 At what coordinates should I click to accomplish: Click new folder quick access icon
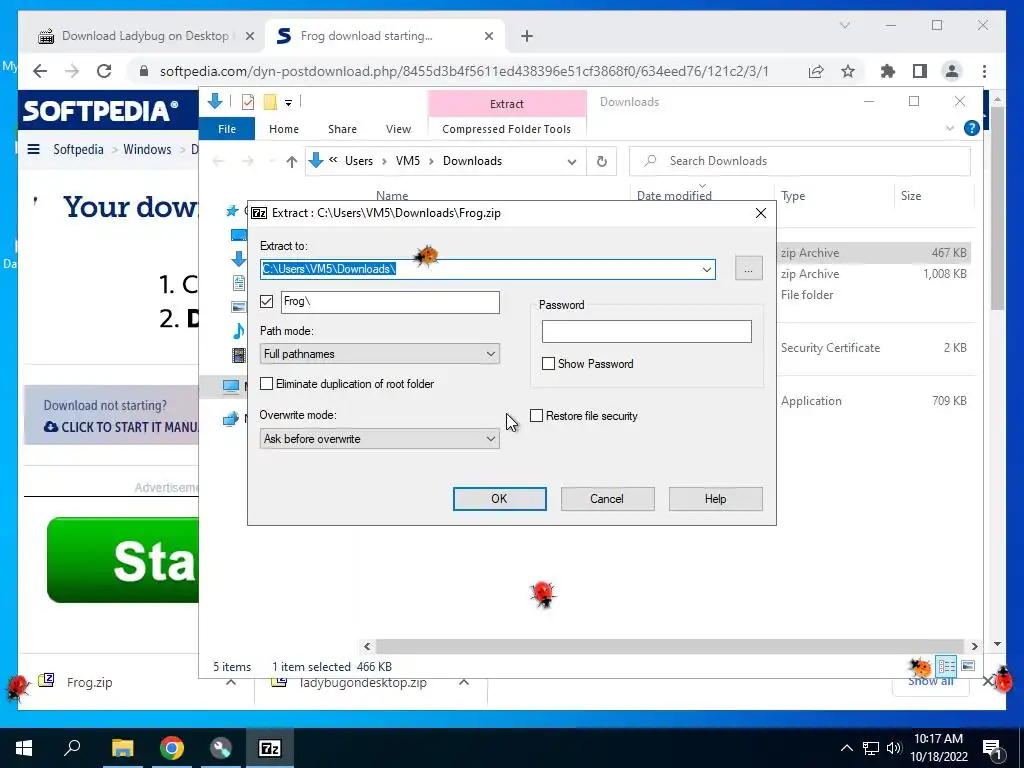coord(270,102)
